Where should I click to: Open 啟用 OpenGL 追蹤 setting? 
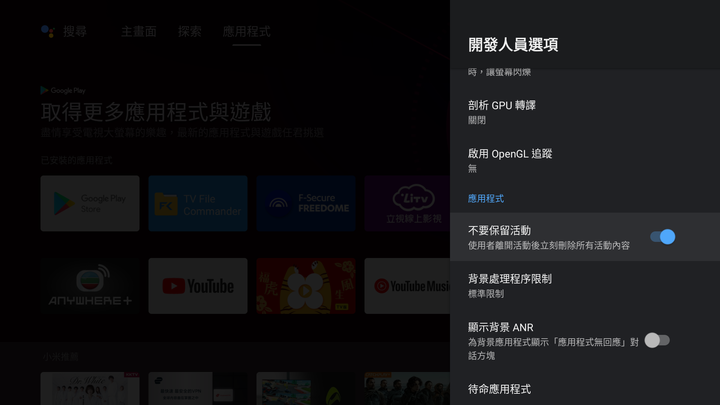coord(585,161)
